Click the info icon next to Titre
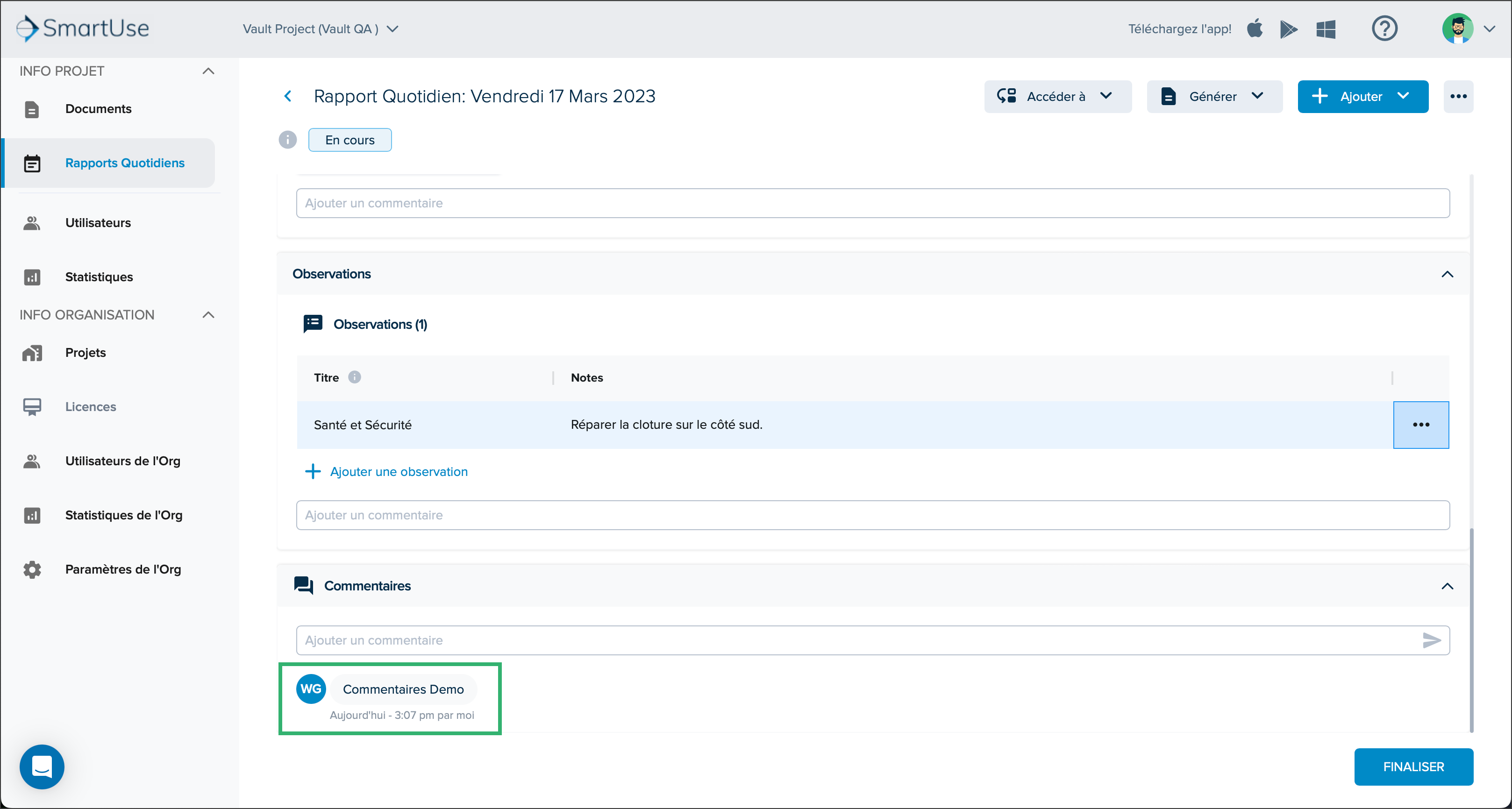Screen dimensions: 1512x809 (x=355, y=377)
